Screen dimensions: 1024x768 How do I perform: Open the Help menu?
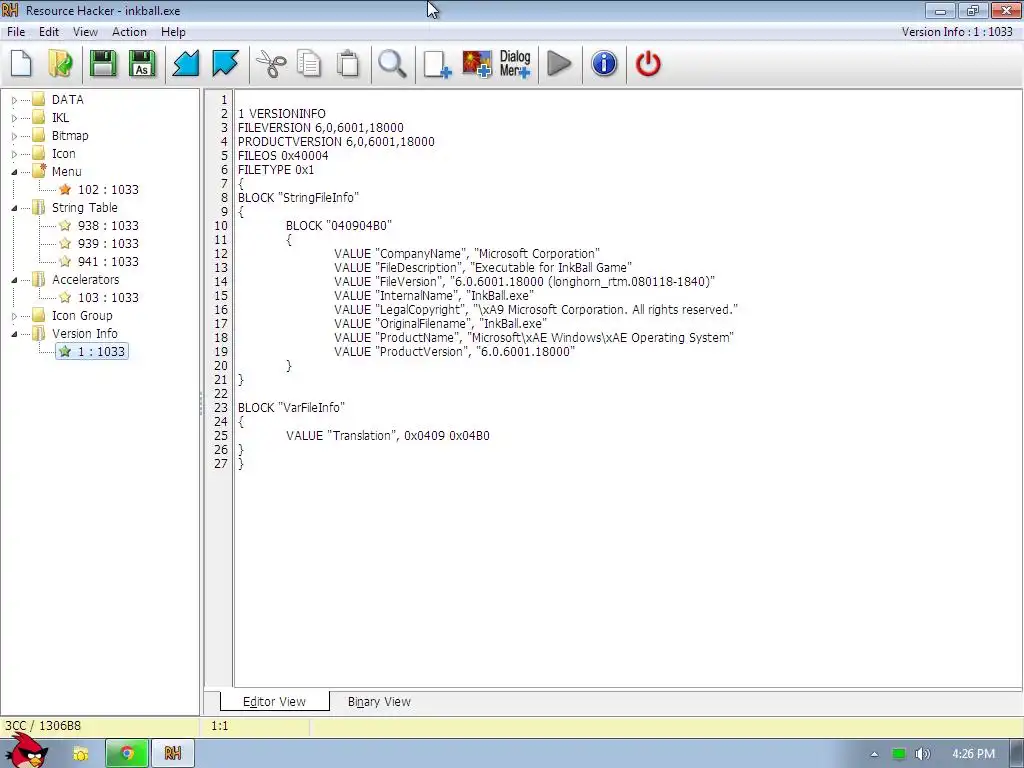click(173, 32)
